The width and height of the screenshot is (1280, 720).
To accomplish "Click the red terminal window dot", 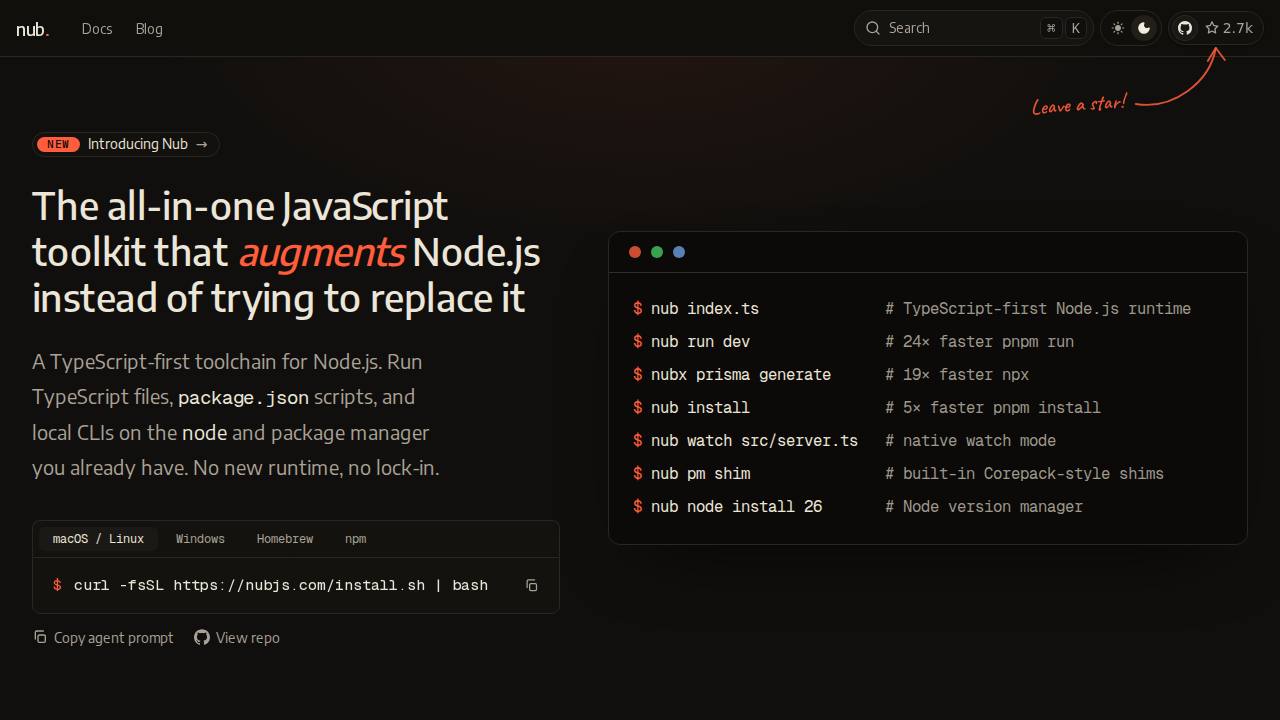I will click(634, 252).
